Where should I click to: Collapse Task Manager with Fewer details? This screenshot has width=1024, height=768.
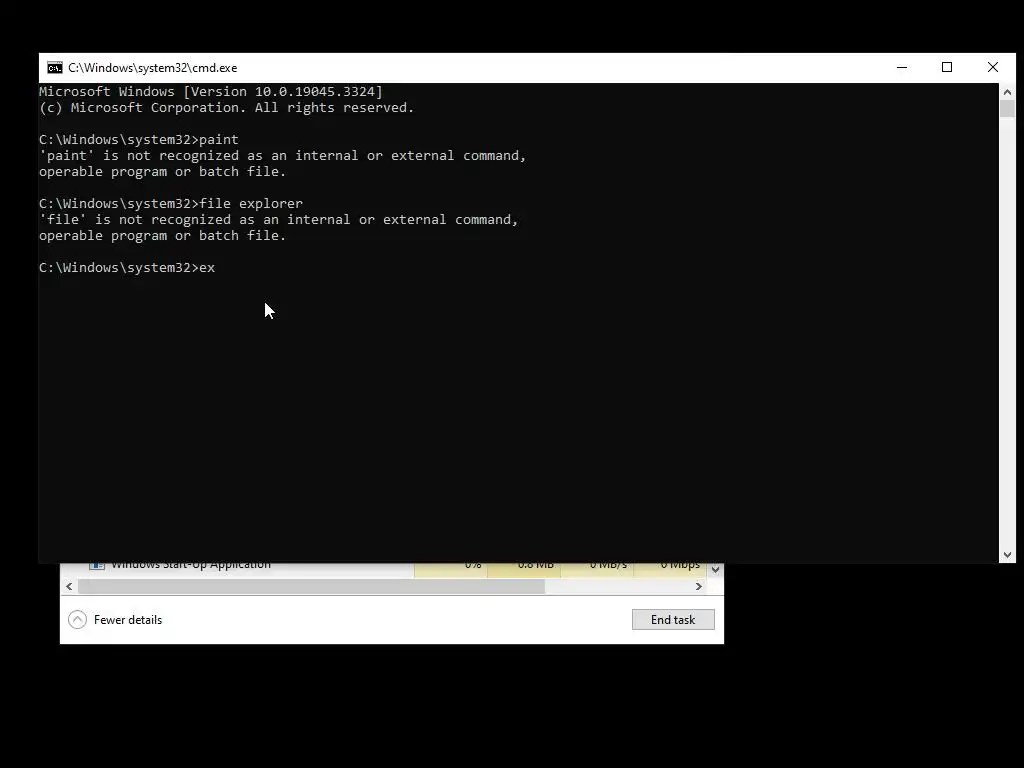[116, 620]
